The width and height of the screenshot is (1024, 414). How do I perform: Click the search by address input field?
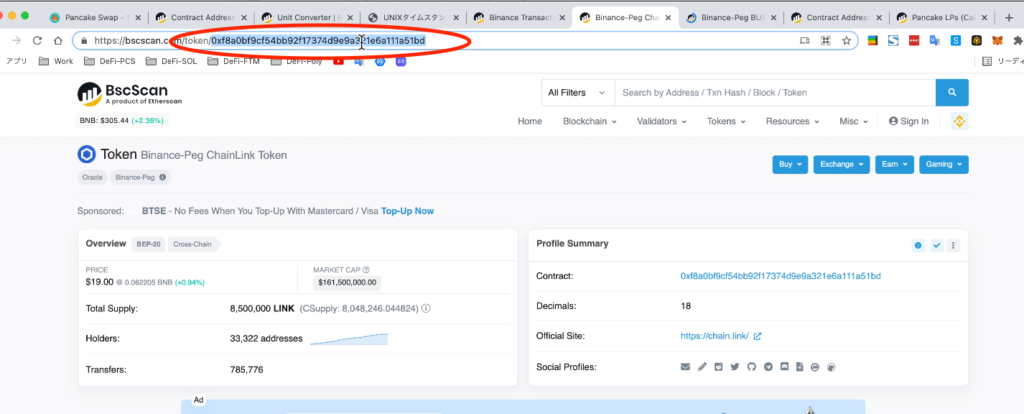(775, 93)
